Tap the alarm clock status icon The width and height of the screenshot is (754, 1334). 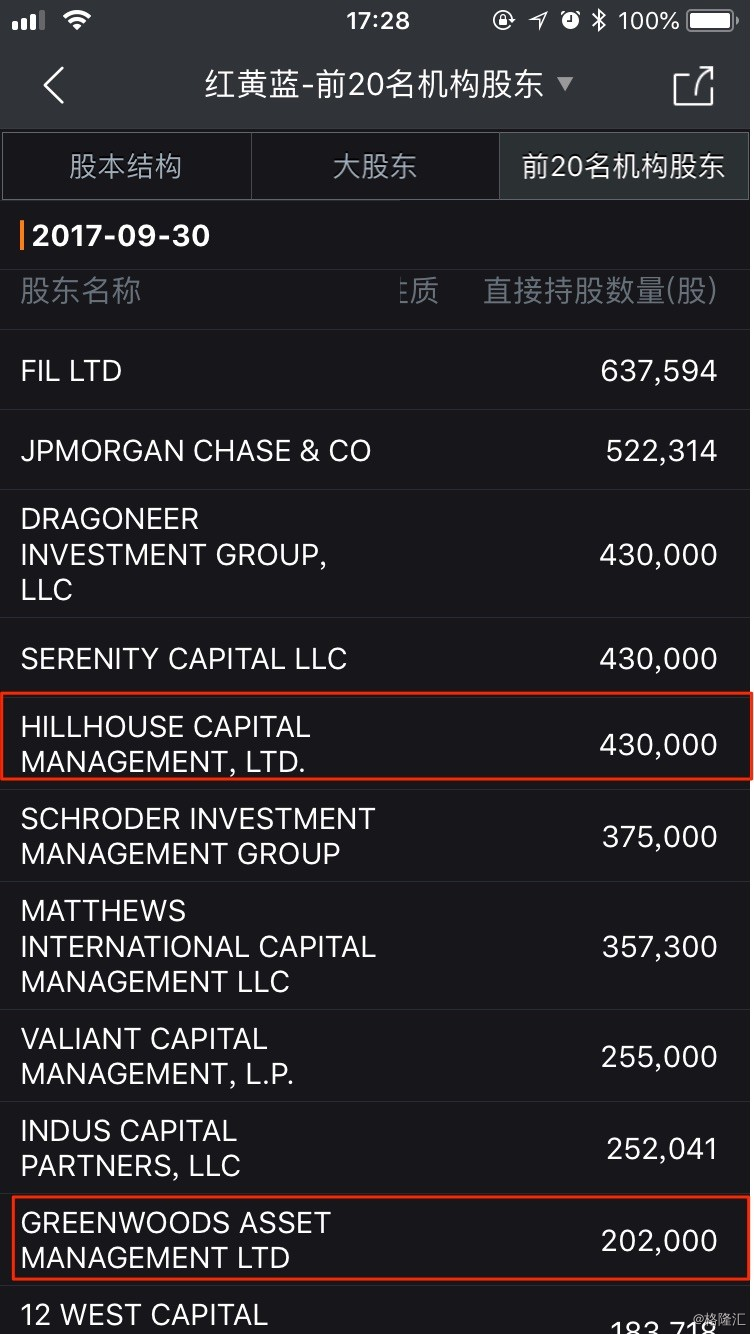[570, 21]
